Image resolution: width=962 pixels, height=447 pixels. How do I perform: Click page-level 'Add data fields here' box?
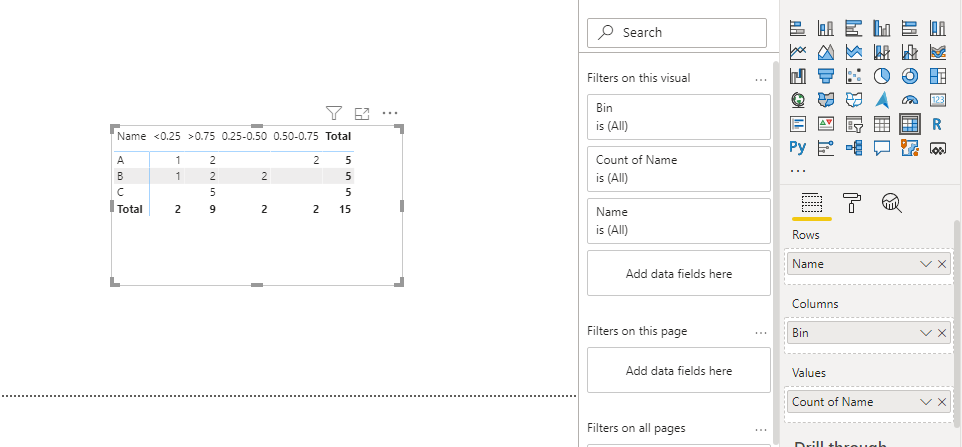(679, 370)
